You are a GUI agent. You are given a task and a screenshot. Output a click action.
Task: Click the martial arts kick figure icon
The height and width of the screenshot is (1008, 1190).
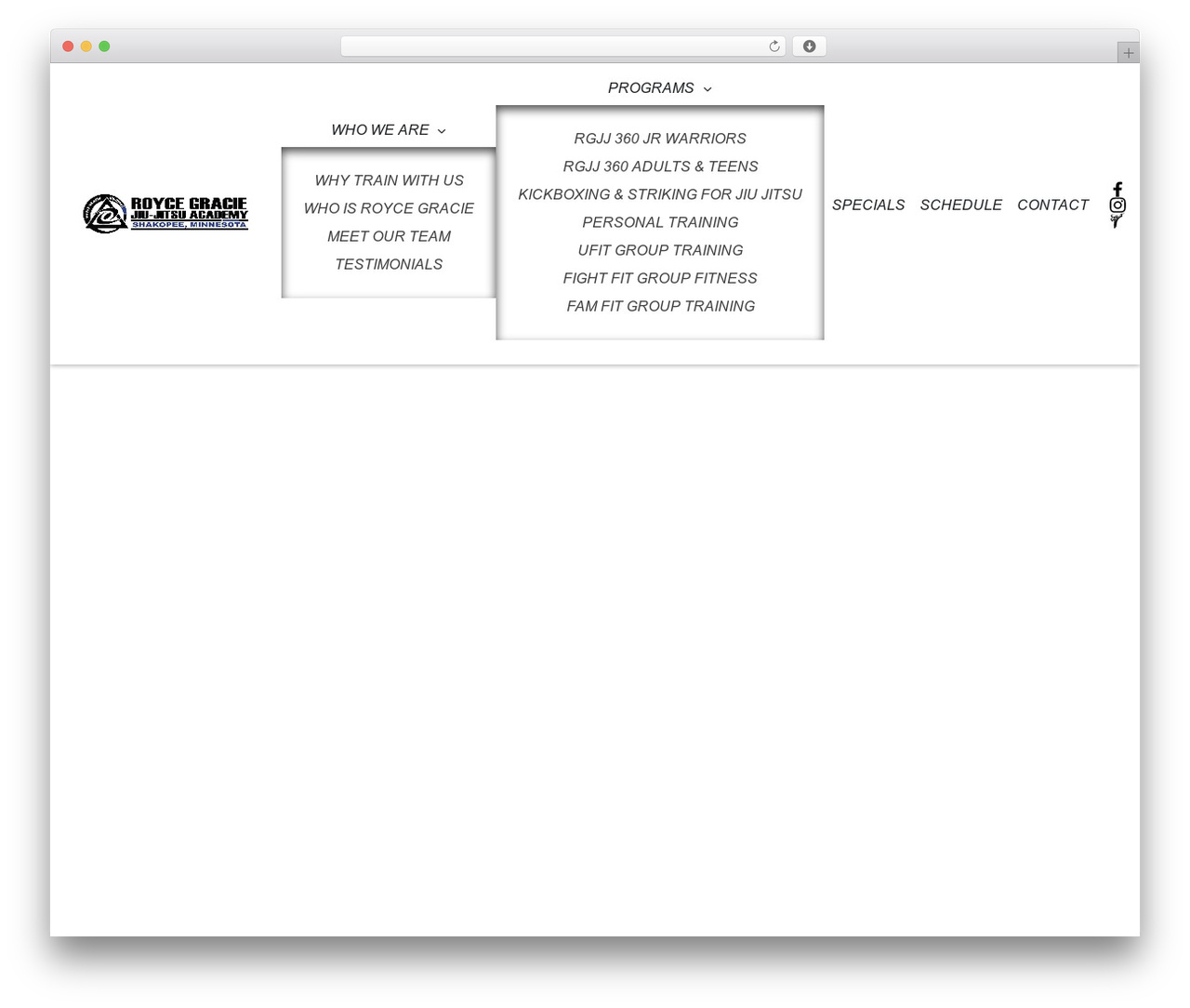1117,221
